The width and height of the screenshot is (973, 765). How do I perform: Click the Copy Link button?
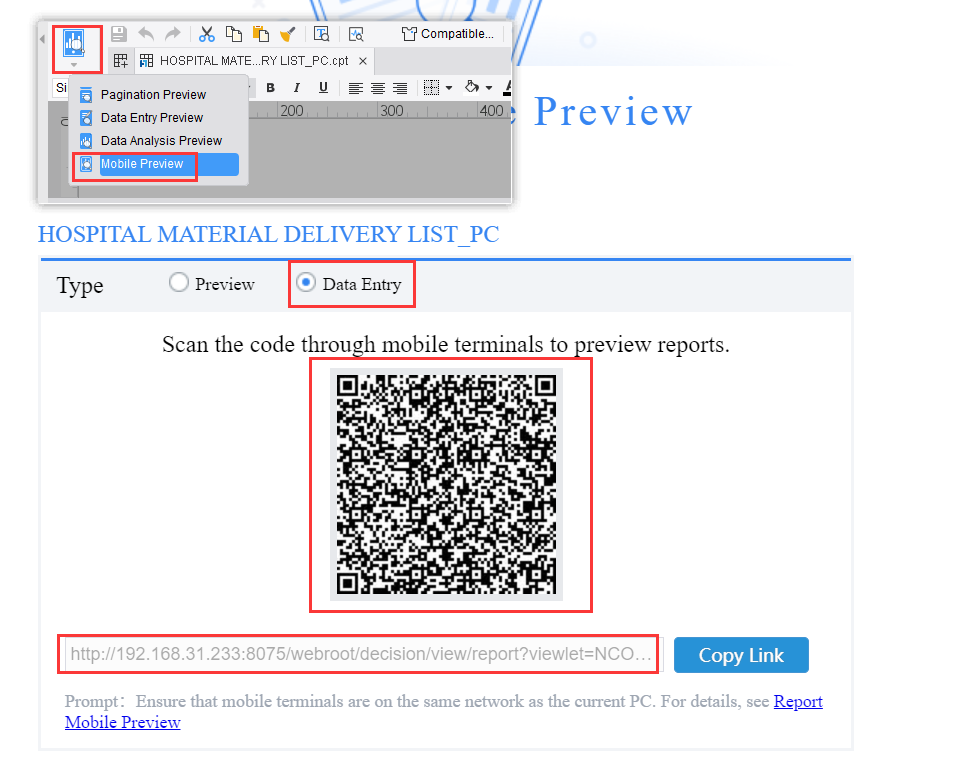[x=741, y=655]
